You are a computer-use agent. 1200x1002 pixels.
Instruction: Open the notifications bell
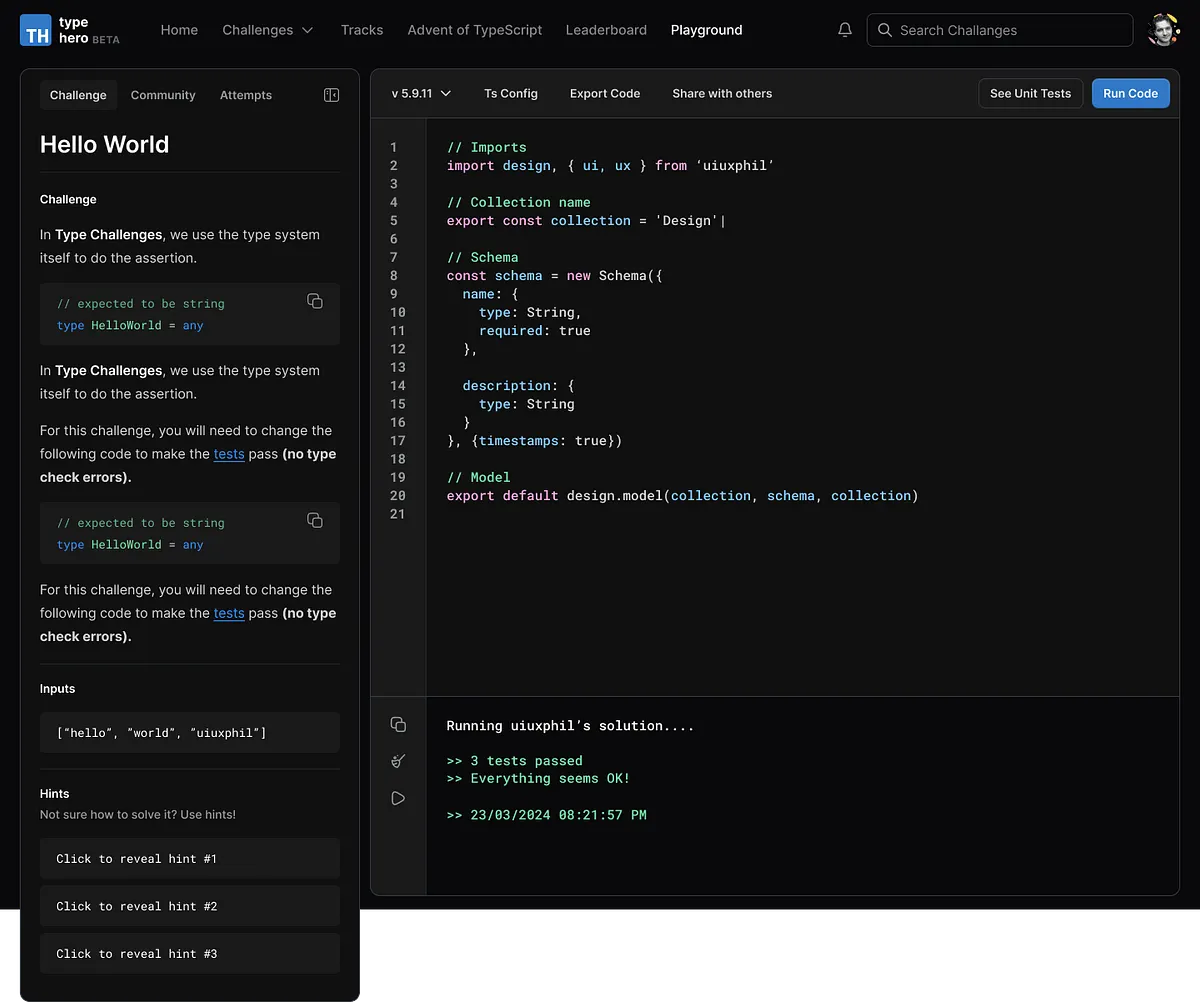(x=845, y=30)
